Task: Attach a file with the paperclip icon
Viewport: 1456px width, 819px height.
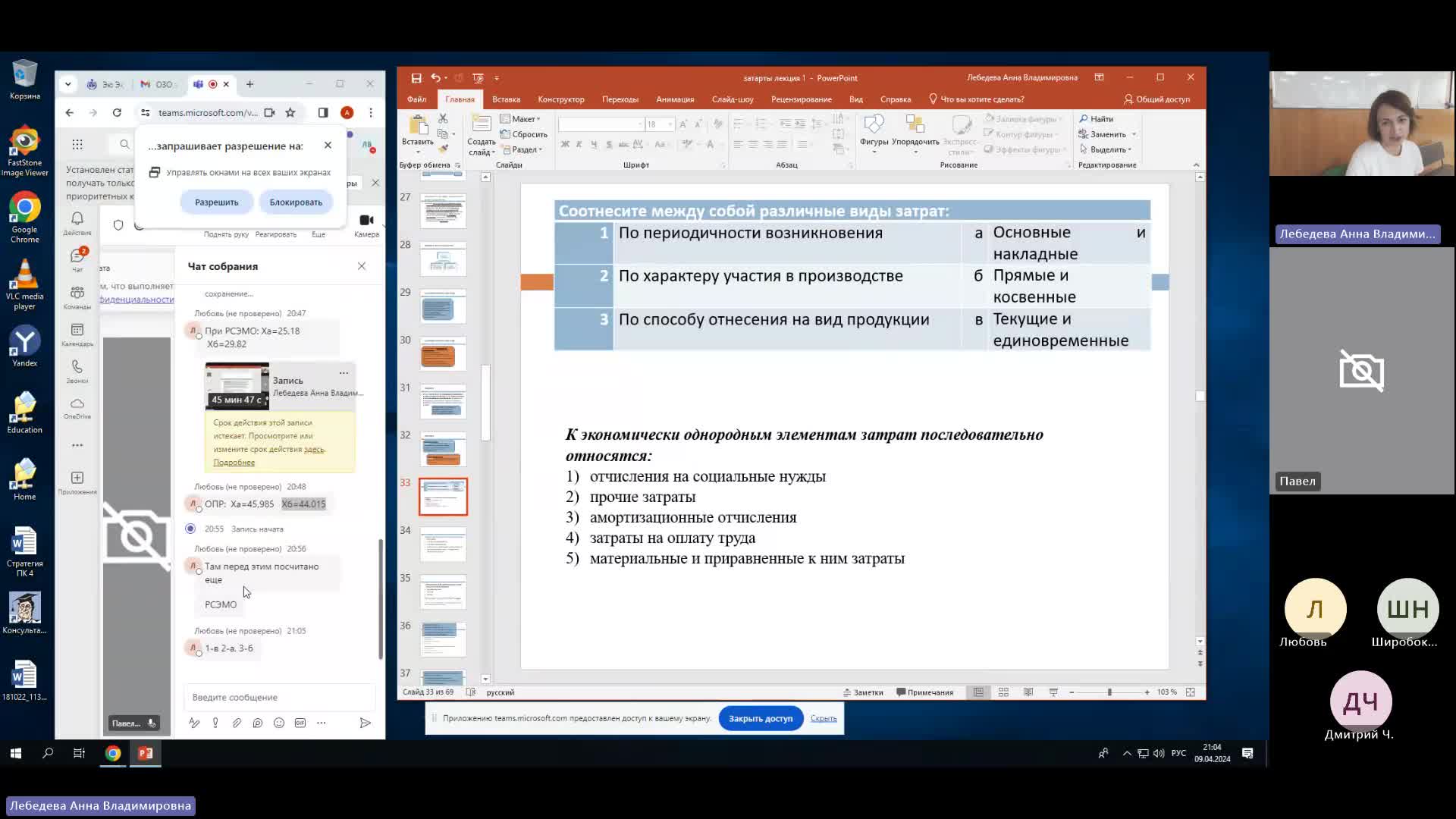Action: (237, 723)
